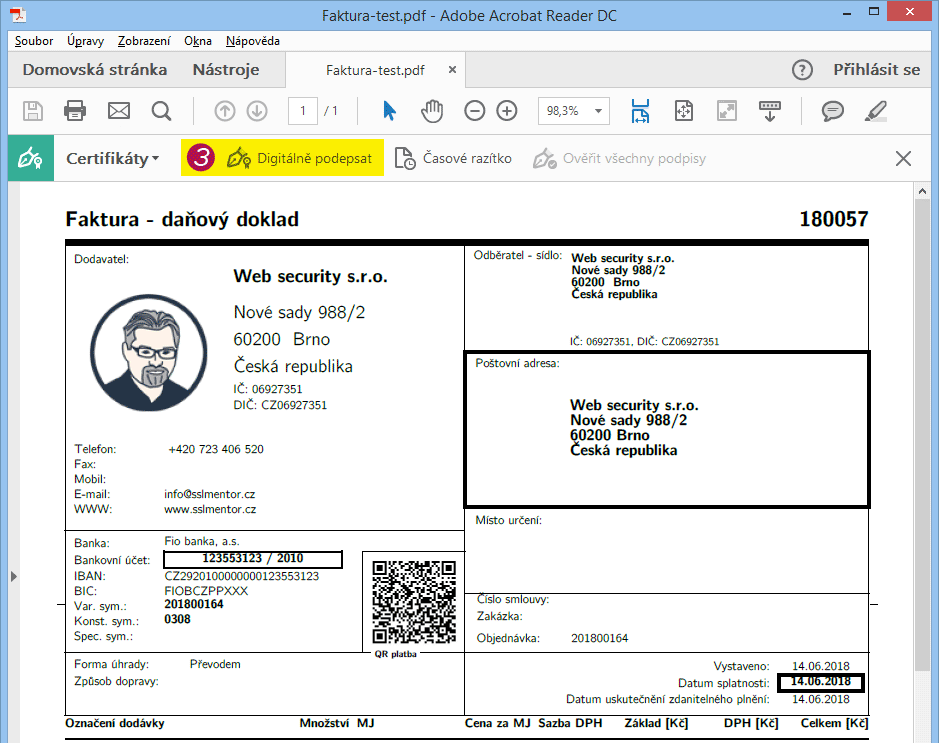Viewport: 939px width, 743px height.
Task: Click phone number +420 723 406 520
Action: point(216,449)
